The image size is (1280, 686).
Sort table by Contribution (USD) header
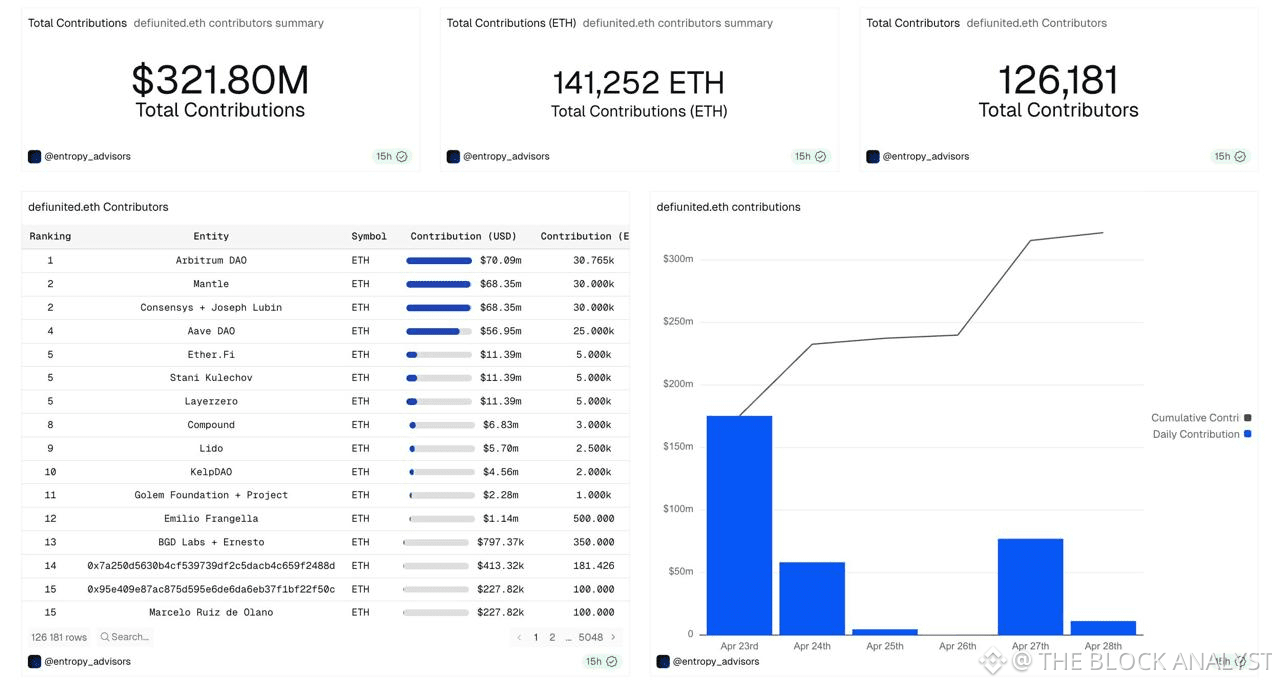(x=463, y=237)
